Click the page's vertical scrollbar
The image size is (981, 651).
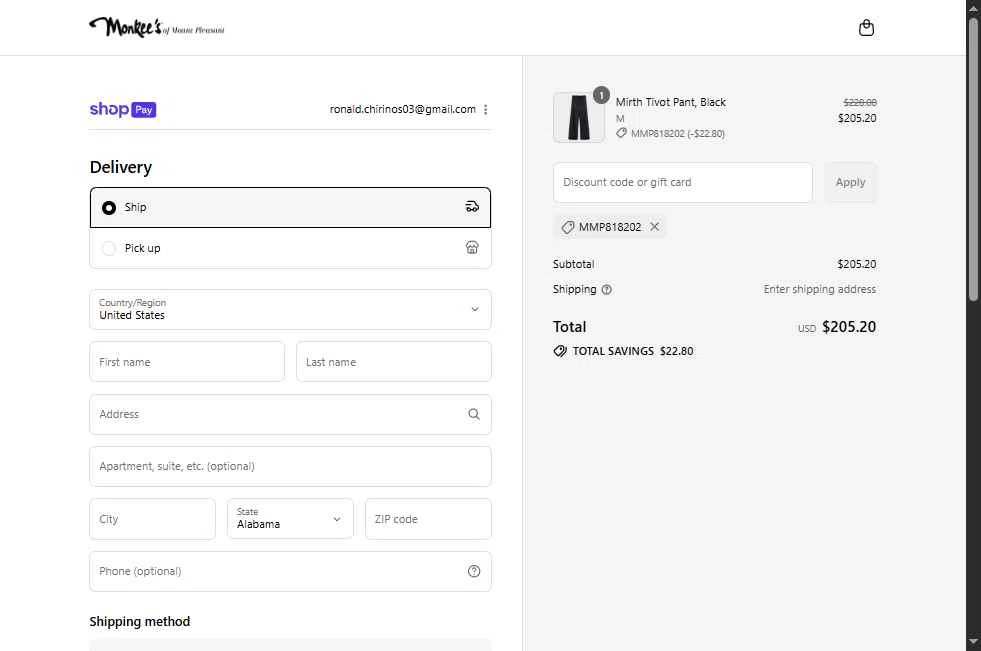(973, 159)
